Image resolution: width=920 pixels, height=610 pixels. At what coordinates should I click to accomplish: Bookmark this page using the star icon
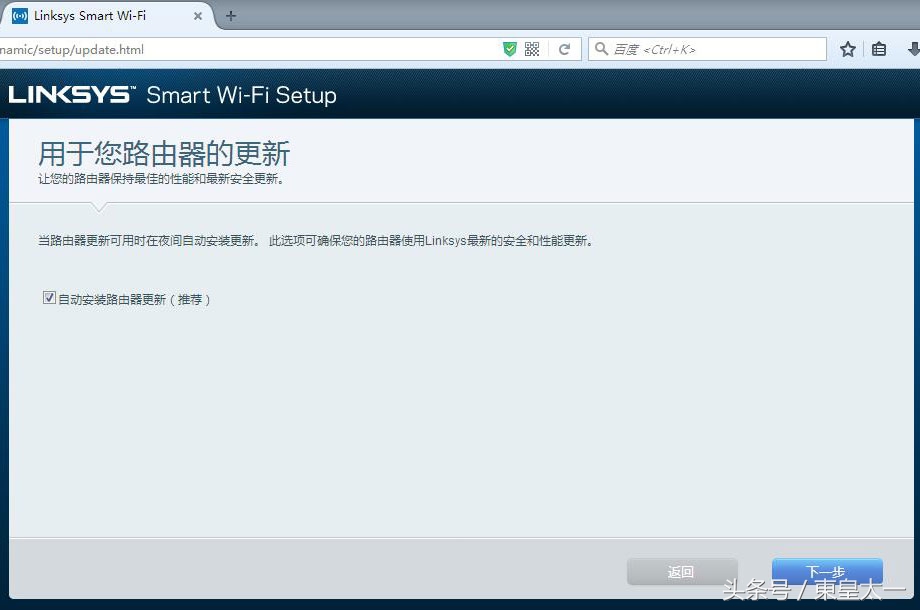(847, 48)
